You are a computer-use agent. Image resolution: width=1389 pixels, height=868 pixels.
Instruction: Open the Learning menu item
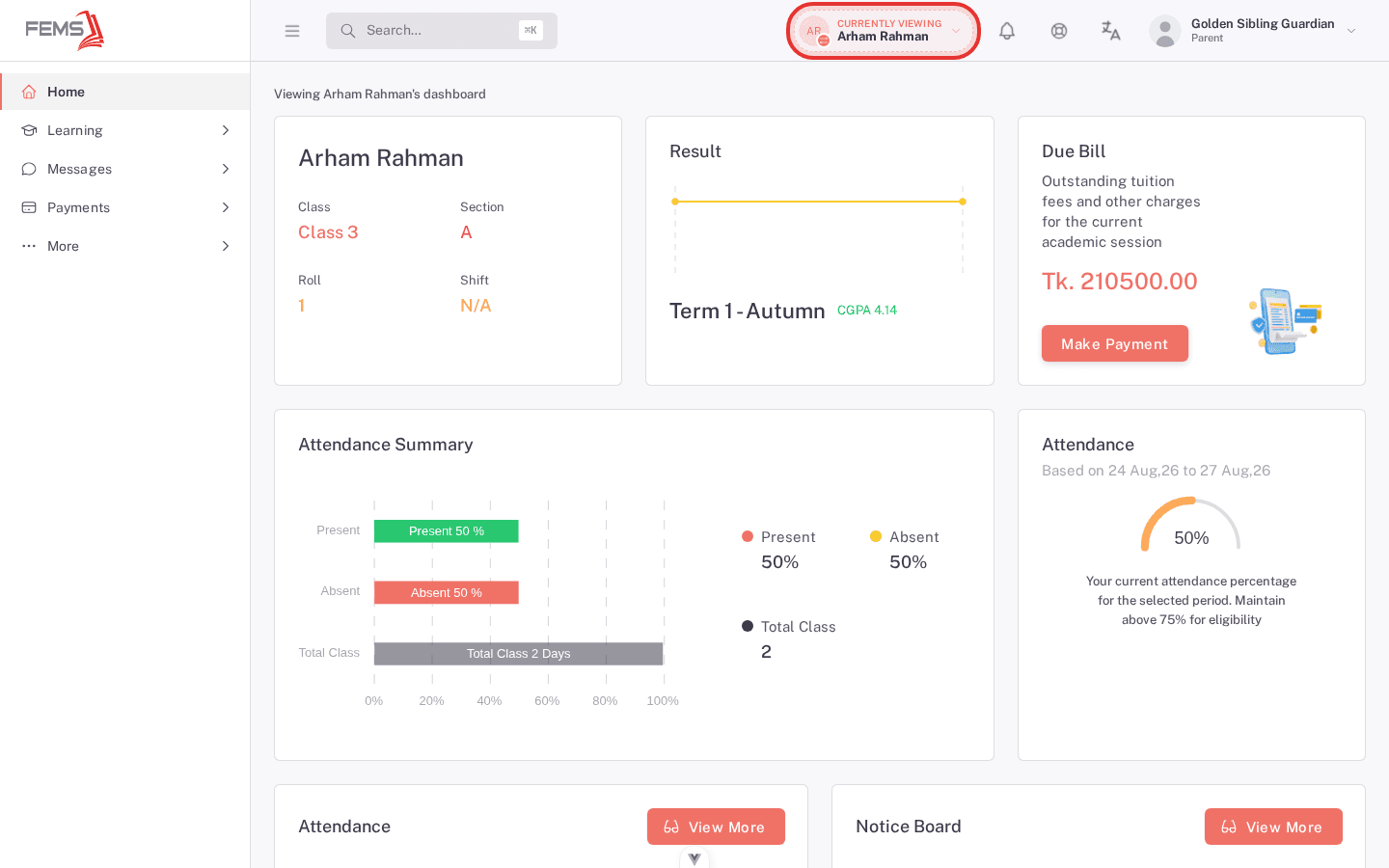(125, 130)
